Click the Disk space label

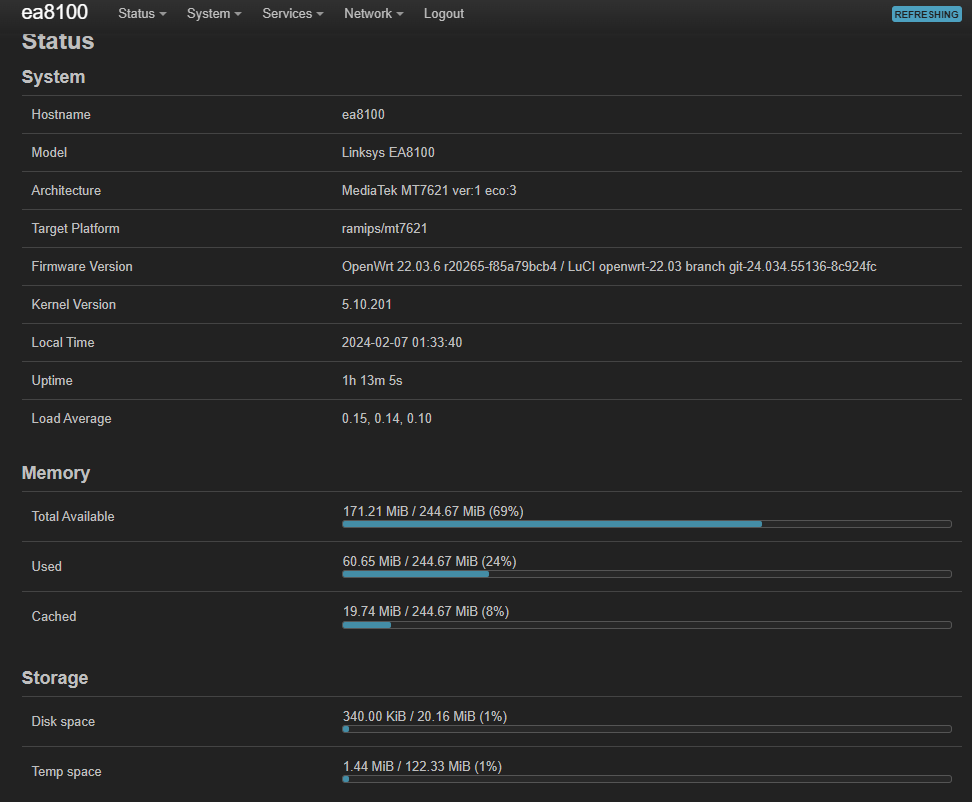[63, 721]
